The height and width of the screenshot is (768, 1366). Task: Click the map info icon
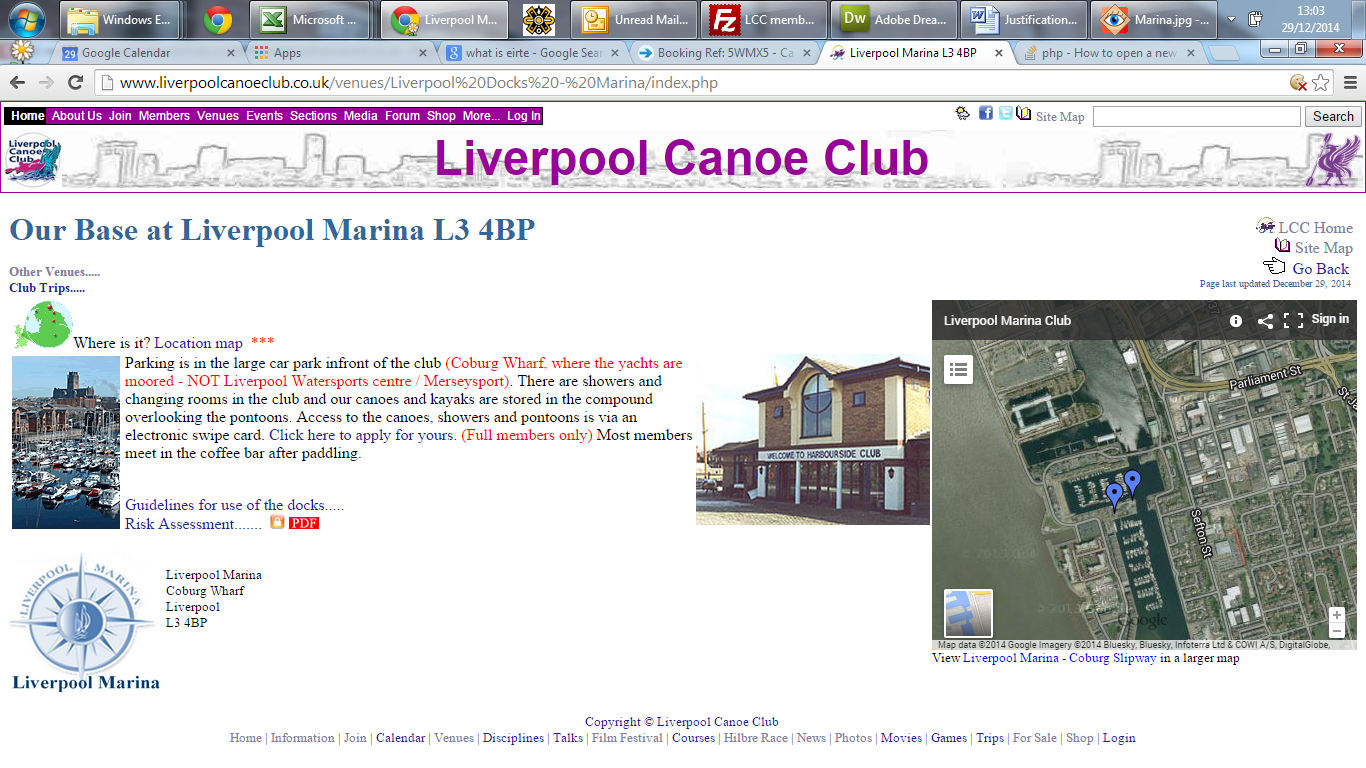tap(1236, 320)
